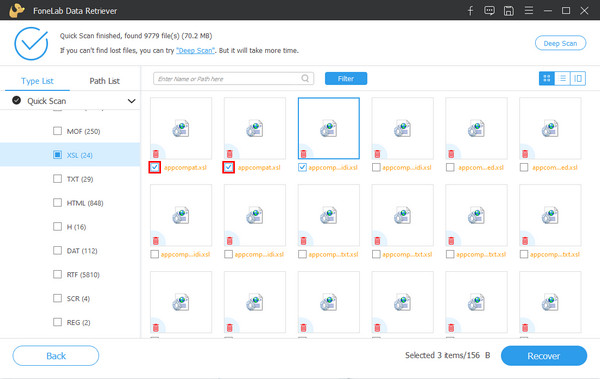This screenshot has height=379, width=600.
Task: Open the hamburger menu icon
Action: click(x=529, y=10)
